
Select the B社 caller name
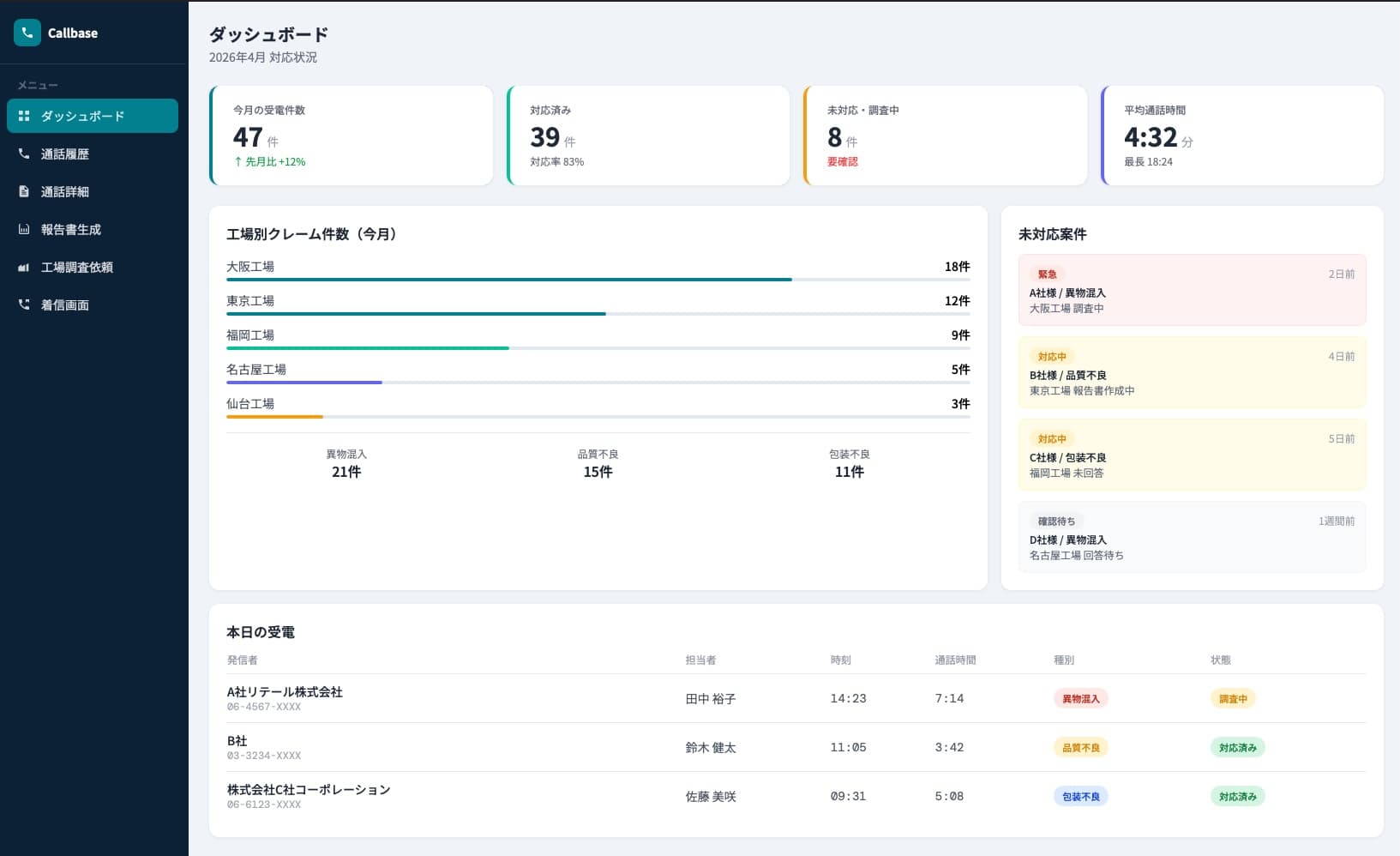point(237,740)
